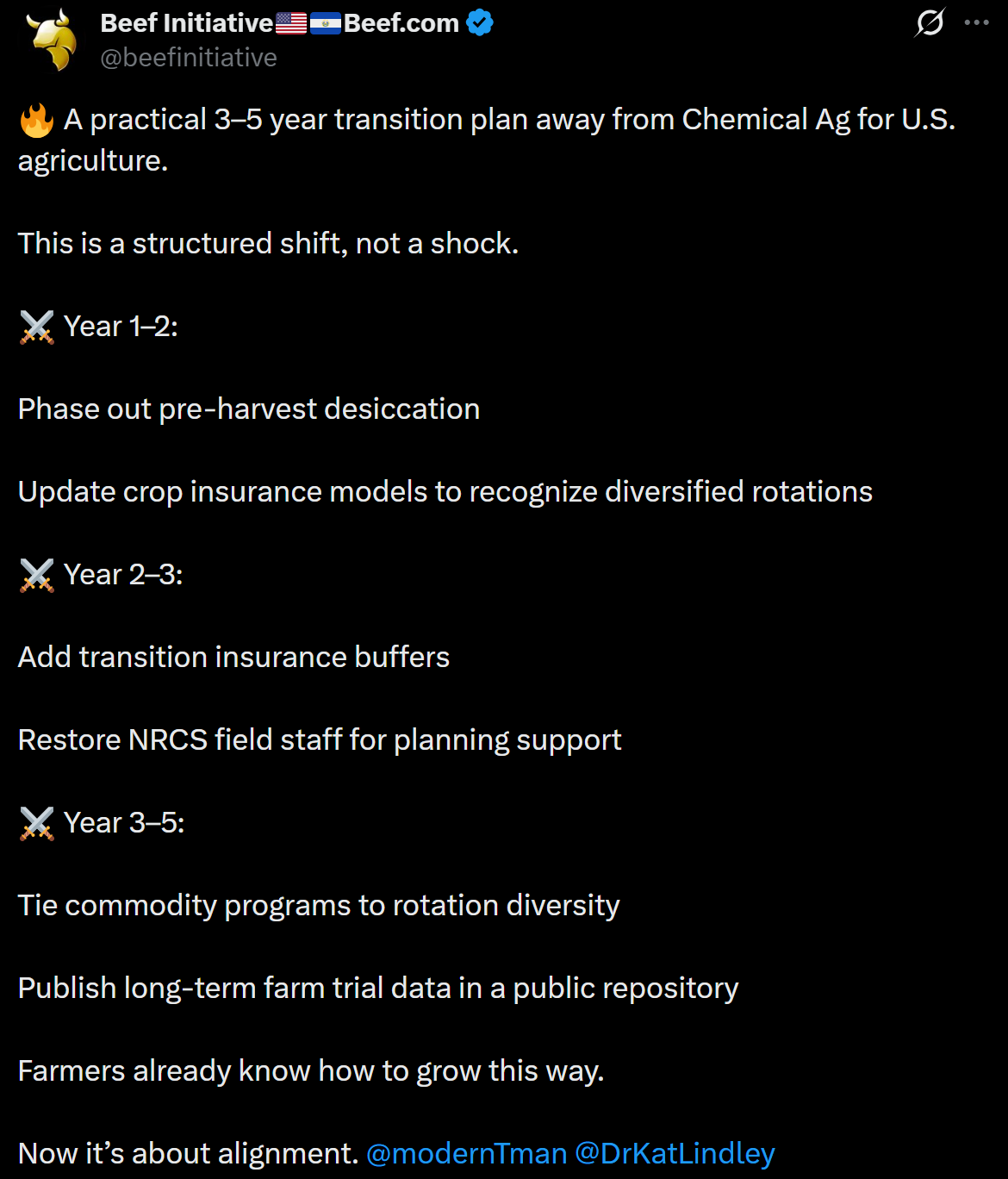Open the three-dot more options menu

976,22
